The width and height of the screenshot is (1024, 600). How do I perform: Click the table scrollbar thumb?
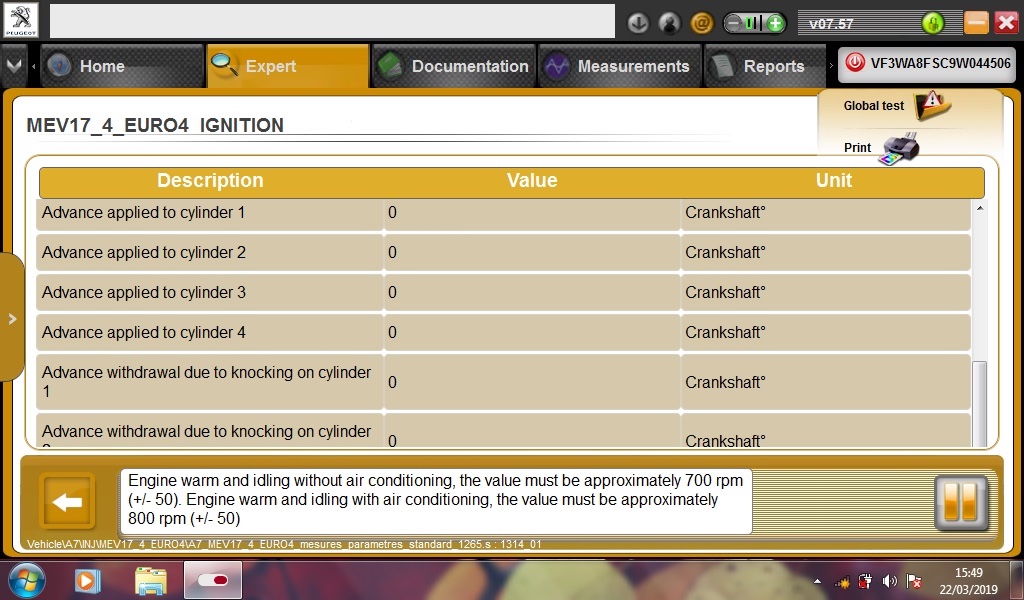(x=980, y=403)
